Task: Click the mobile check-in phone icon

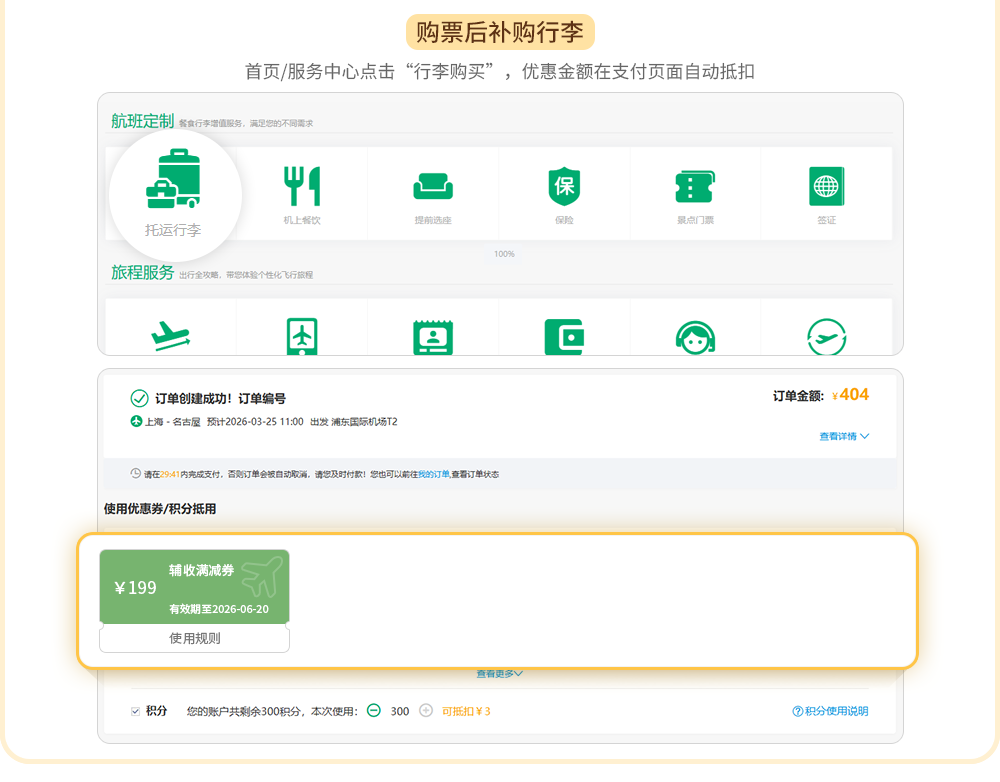Action: pos(302,337)
